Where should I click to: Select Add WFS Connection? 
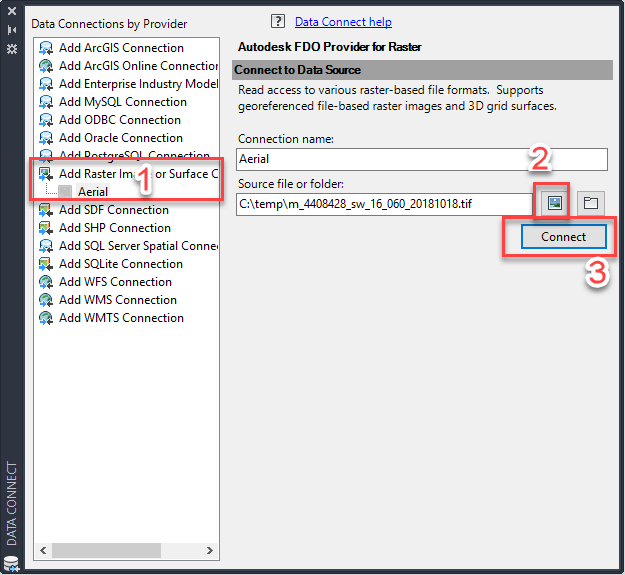pyautogui.click(x=115, y=282)
